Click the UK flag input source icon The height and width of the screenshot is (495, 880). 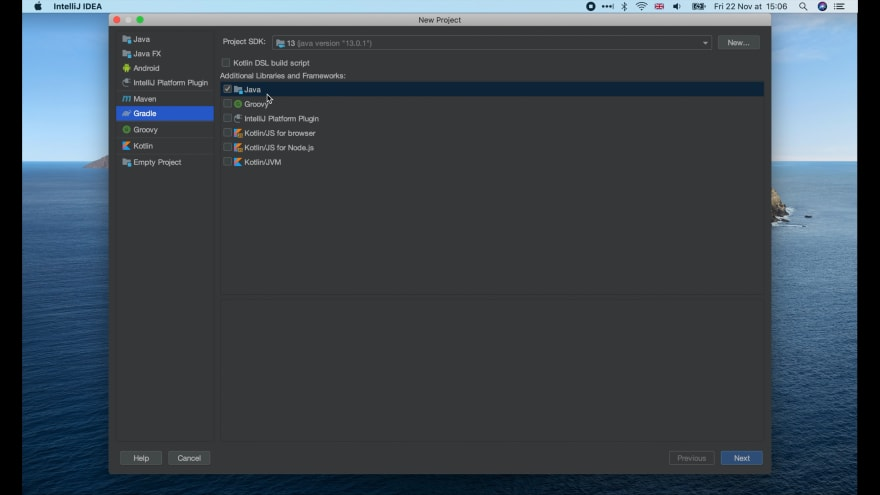click(x=659, y=6)
